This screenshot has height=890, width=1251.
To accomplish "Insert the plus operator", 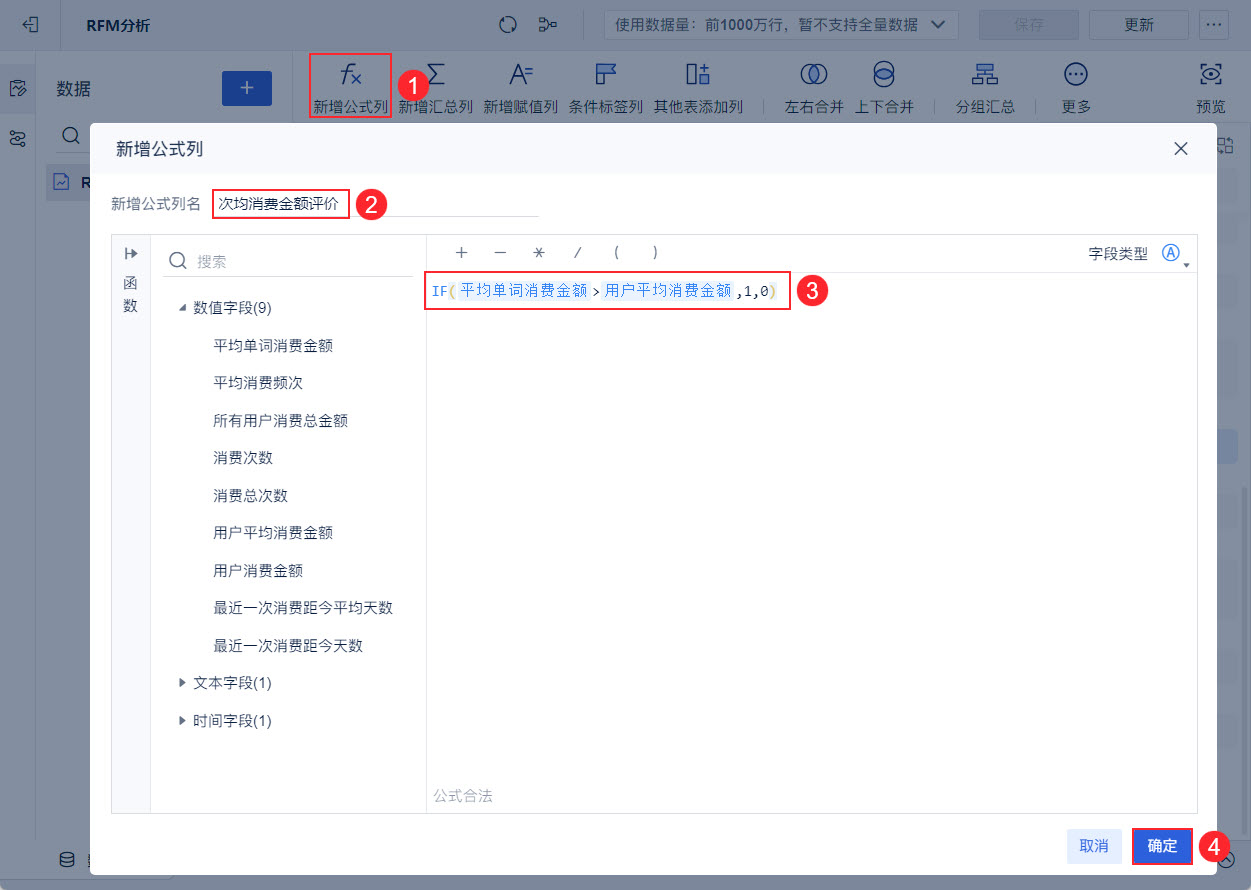I will [461, 253].
